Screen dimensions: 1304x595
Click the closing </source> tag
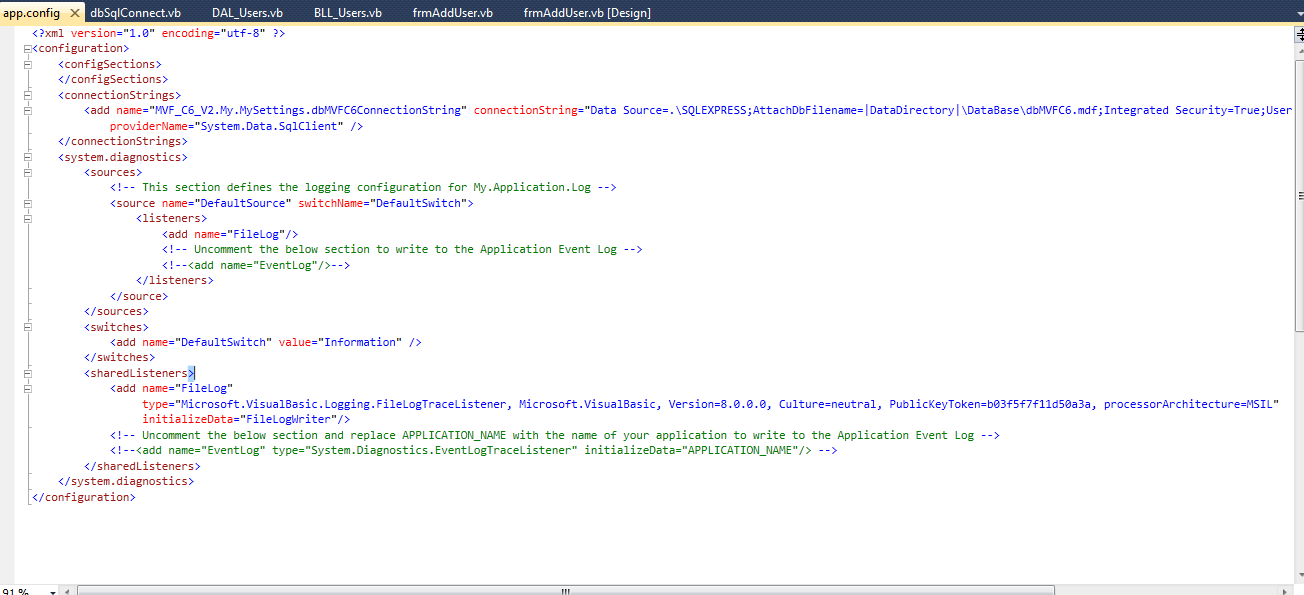point(139,296)
